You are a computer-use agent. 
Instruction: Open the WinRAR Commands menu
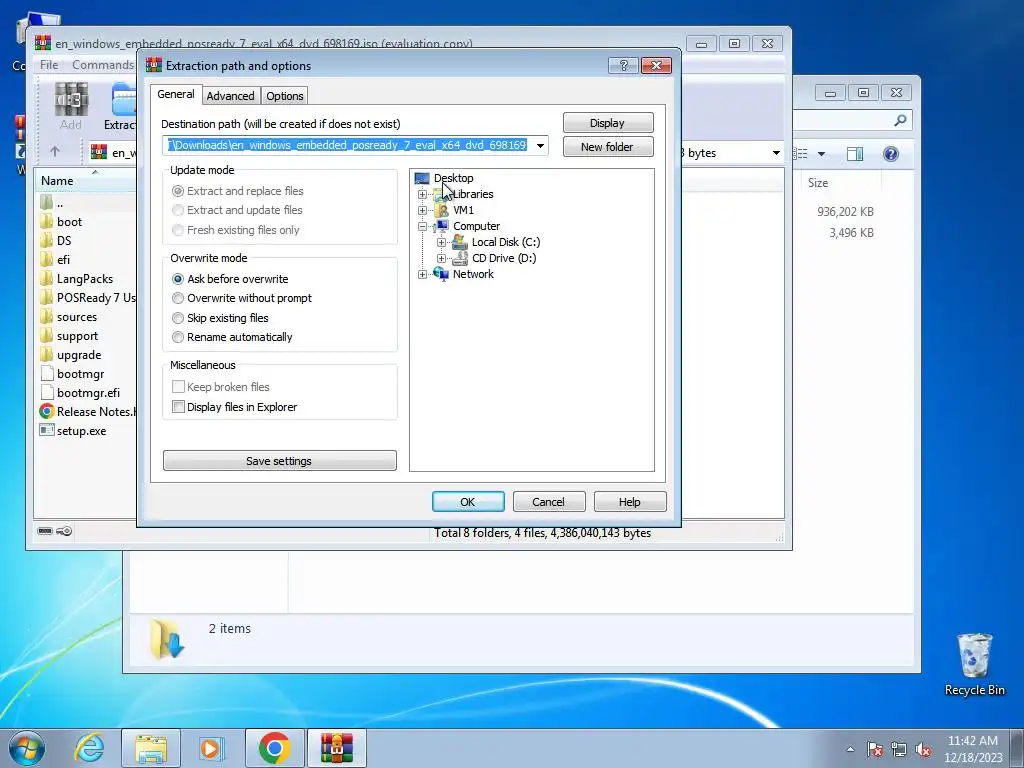pyautogui.click(x=103, y=65)
